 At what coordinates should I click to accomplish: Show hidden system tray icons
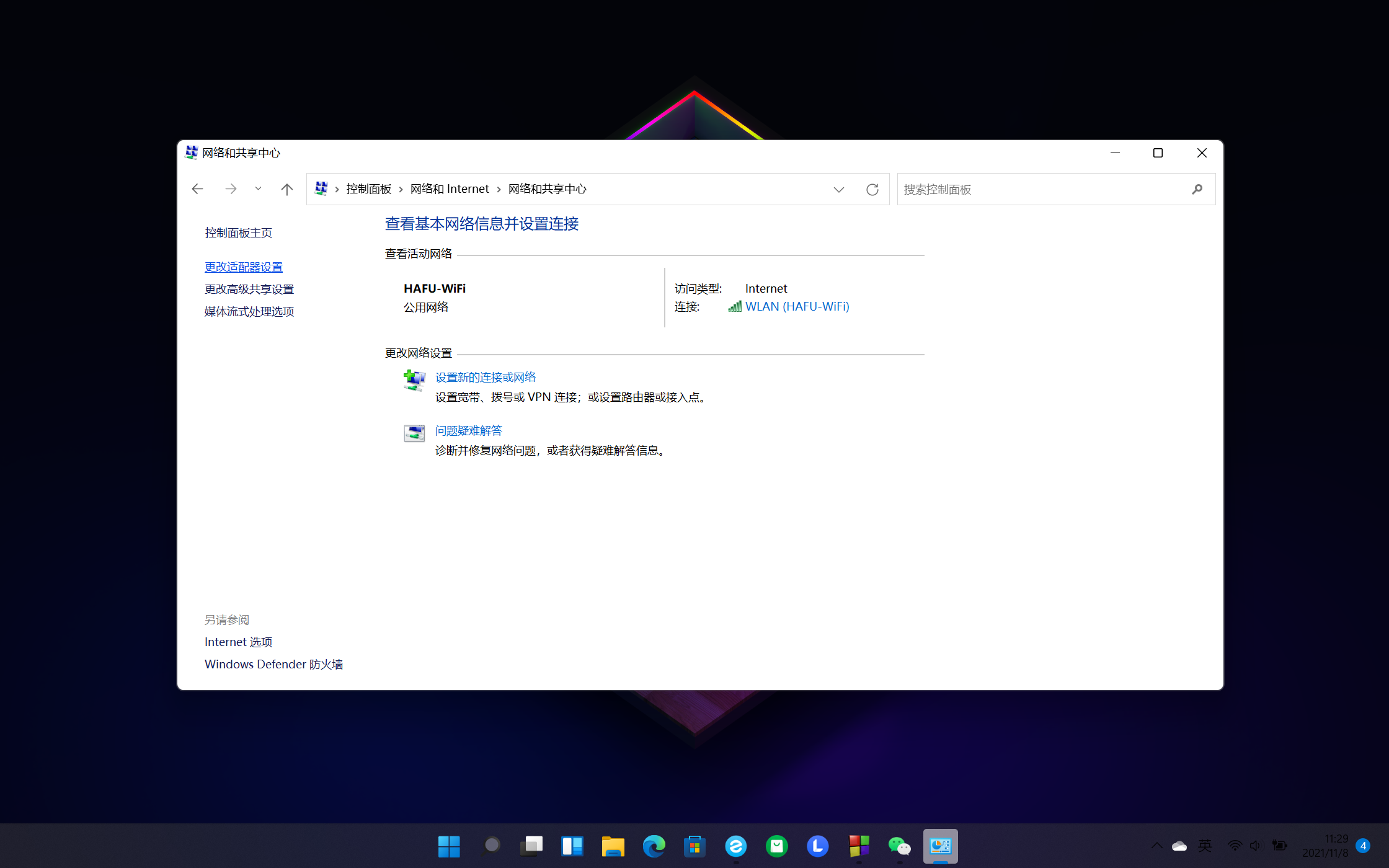(x=1156, y=846)
